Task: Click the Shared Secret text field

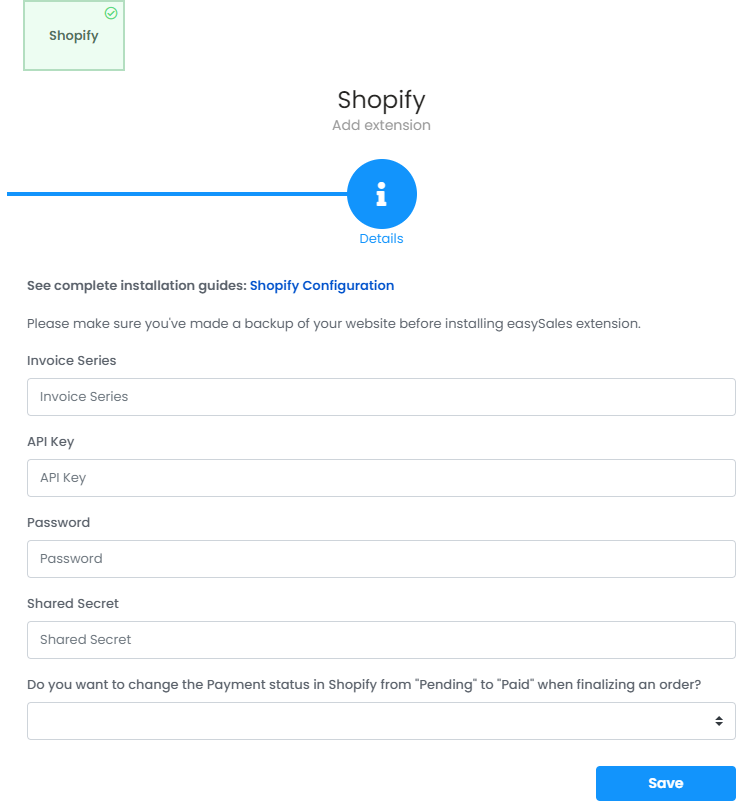Action: point(381,640)
